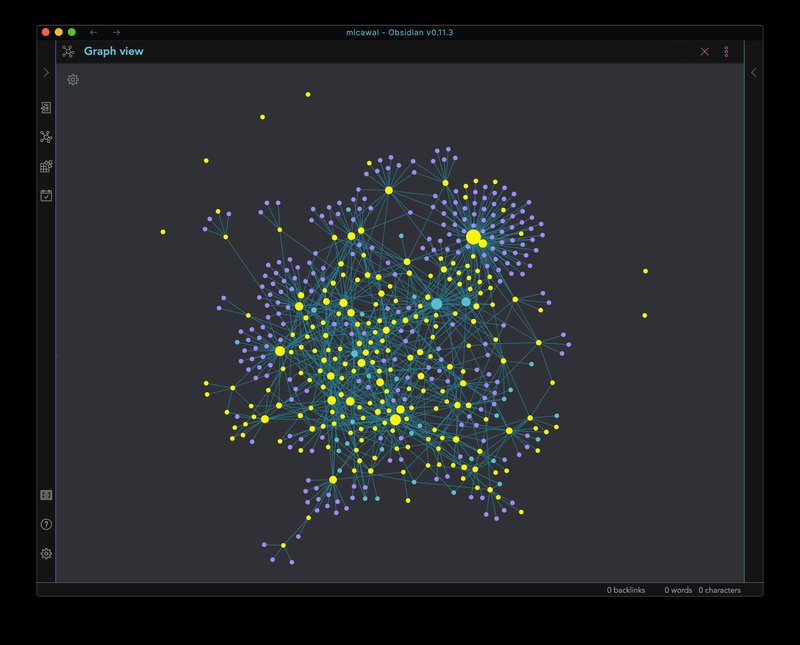Navigate forward with the right arrow

pos(116,32)
